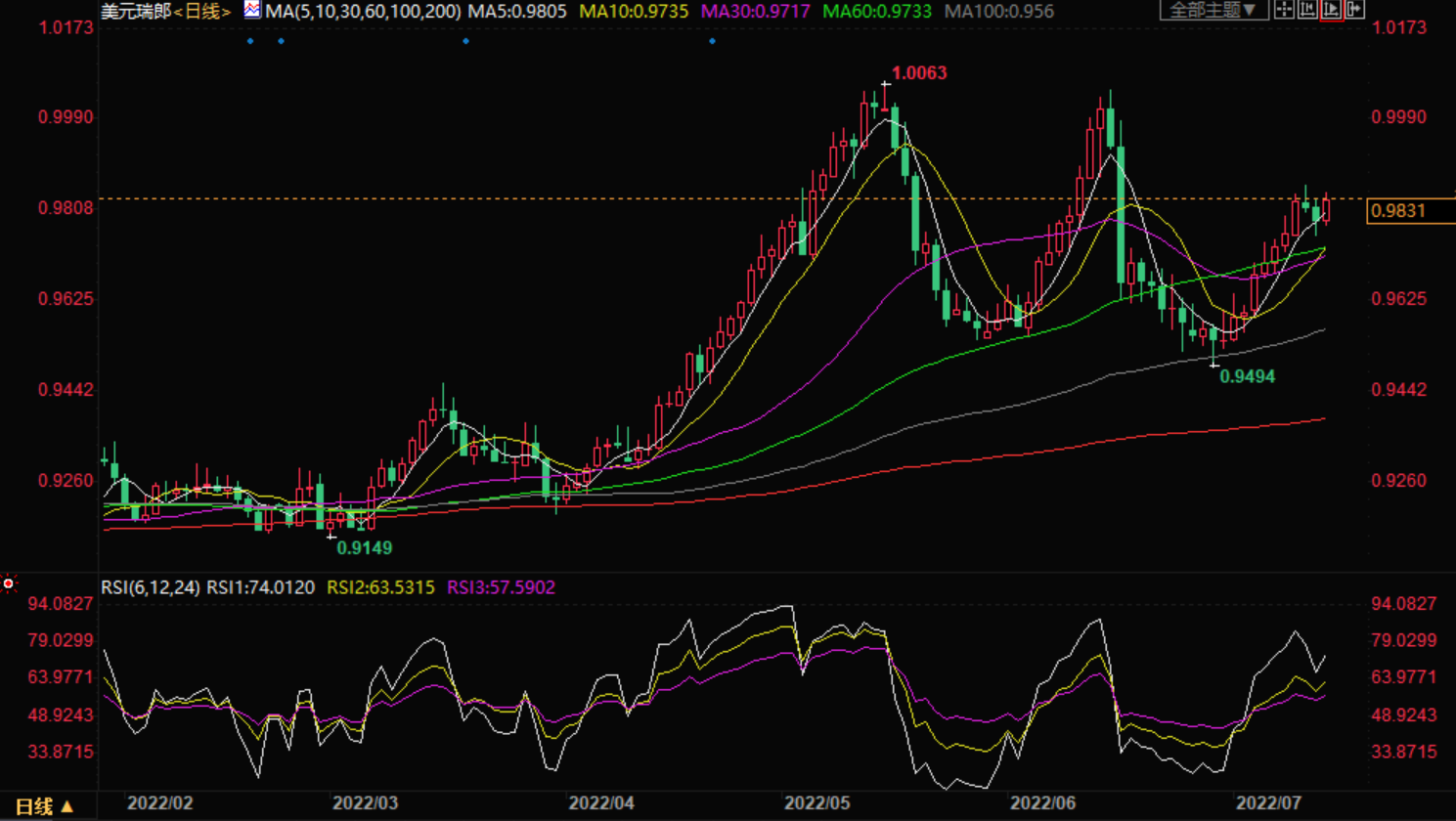The height and width of the screenshot is (821, 1456).
Task: Click the first blue diamond event marker
Action: (251, 41)
